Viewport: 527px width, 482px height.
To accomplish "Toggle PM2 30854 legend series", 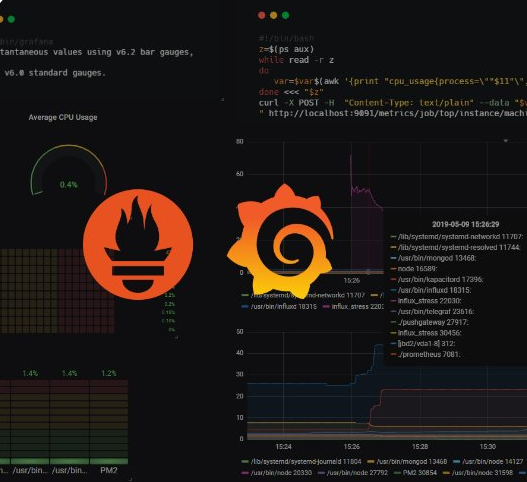I will tap(415, 473).
